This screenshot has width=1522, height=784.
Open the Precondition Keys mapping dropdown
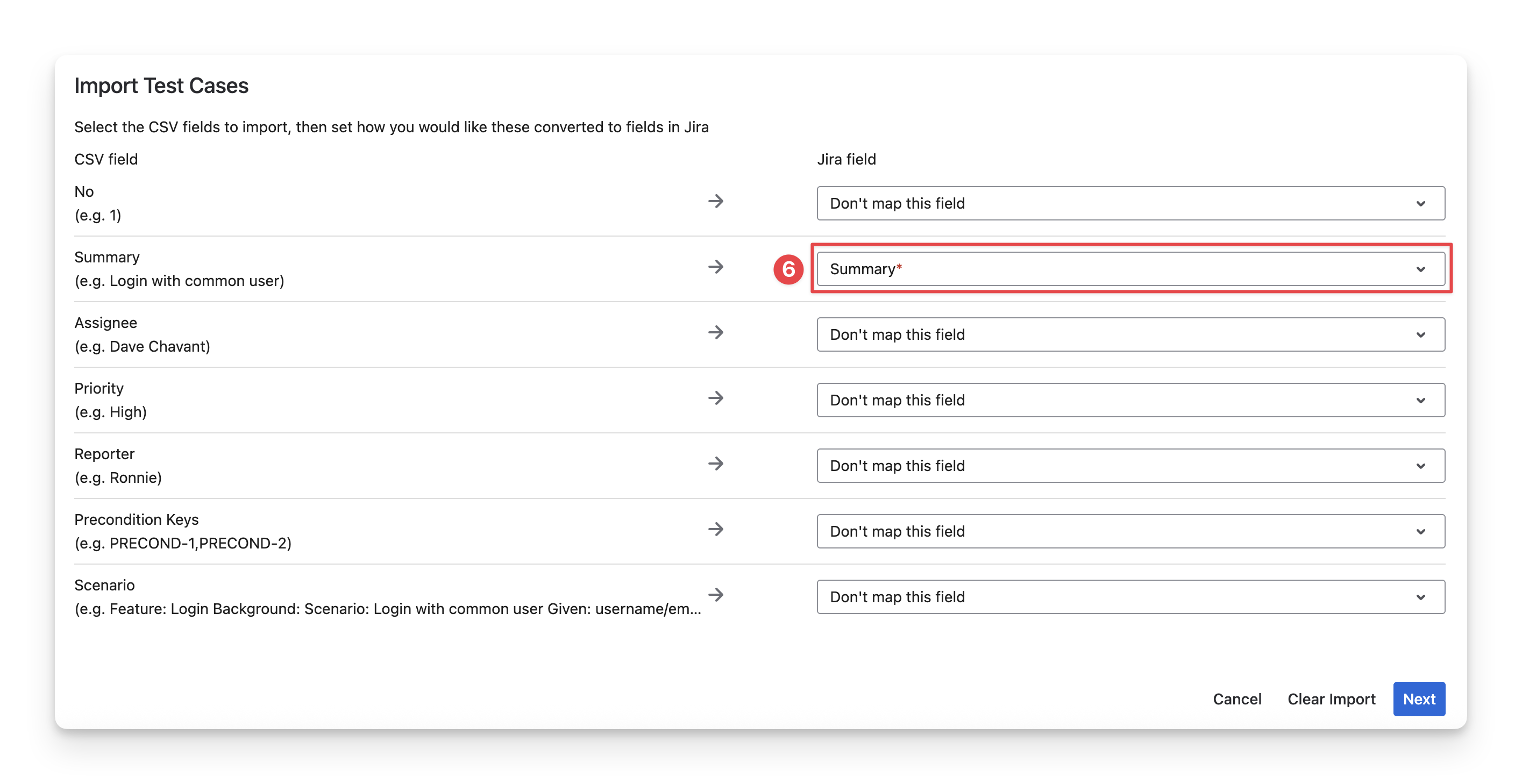pyautogui.click(x=1130, y=531)
